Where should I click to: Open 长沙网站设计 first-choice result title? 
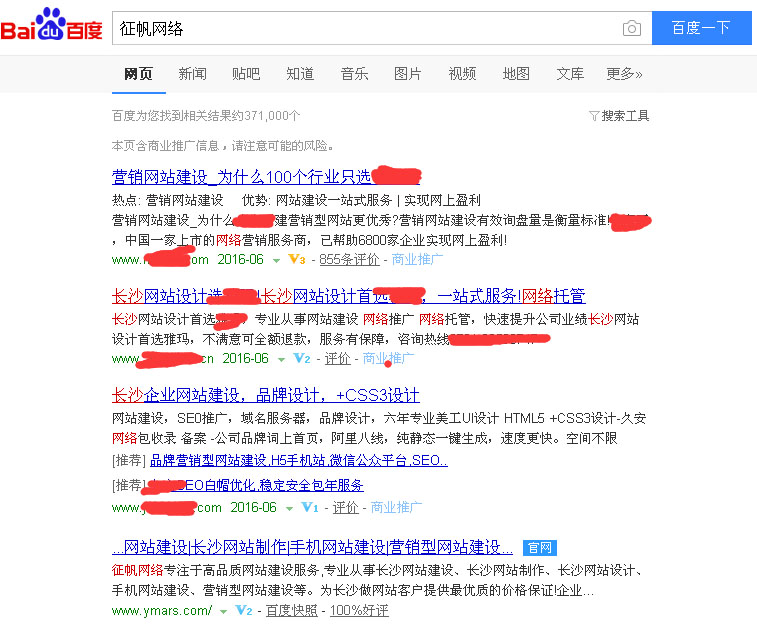click(x=349, y=296)
